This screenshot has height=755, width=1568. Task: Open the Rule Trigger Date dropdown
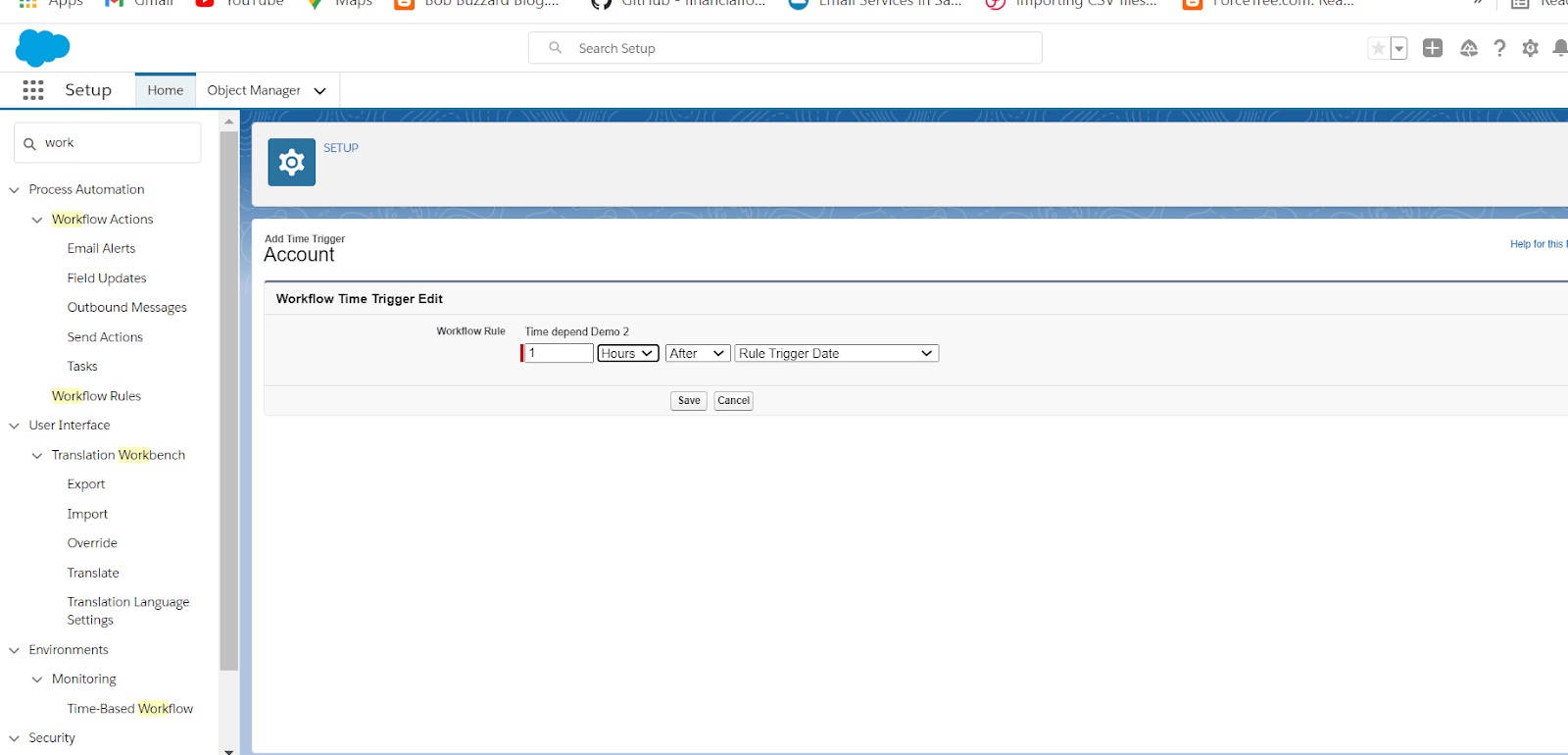click(x=836, y=353)
